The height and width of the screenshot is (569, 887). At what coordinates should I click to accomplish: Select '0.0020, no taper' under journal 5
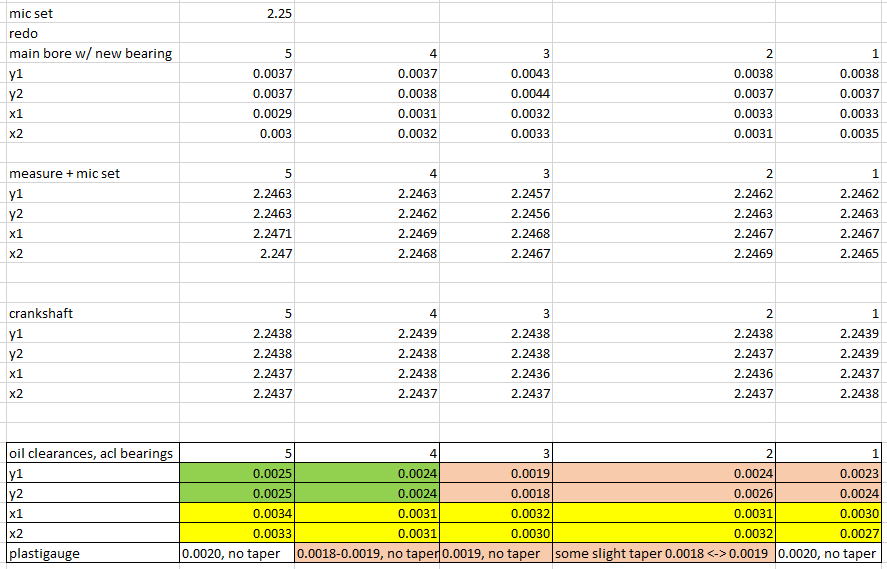[x=237, y=553]
